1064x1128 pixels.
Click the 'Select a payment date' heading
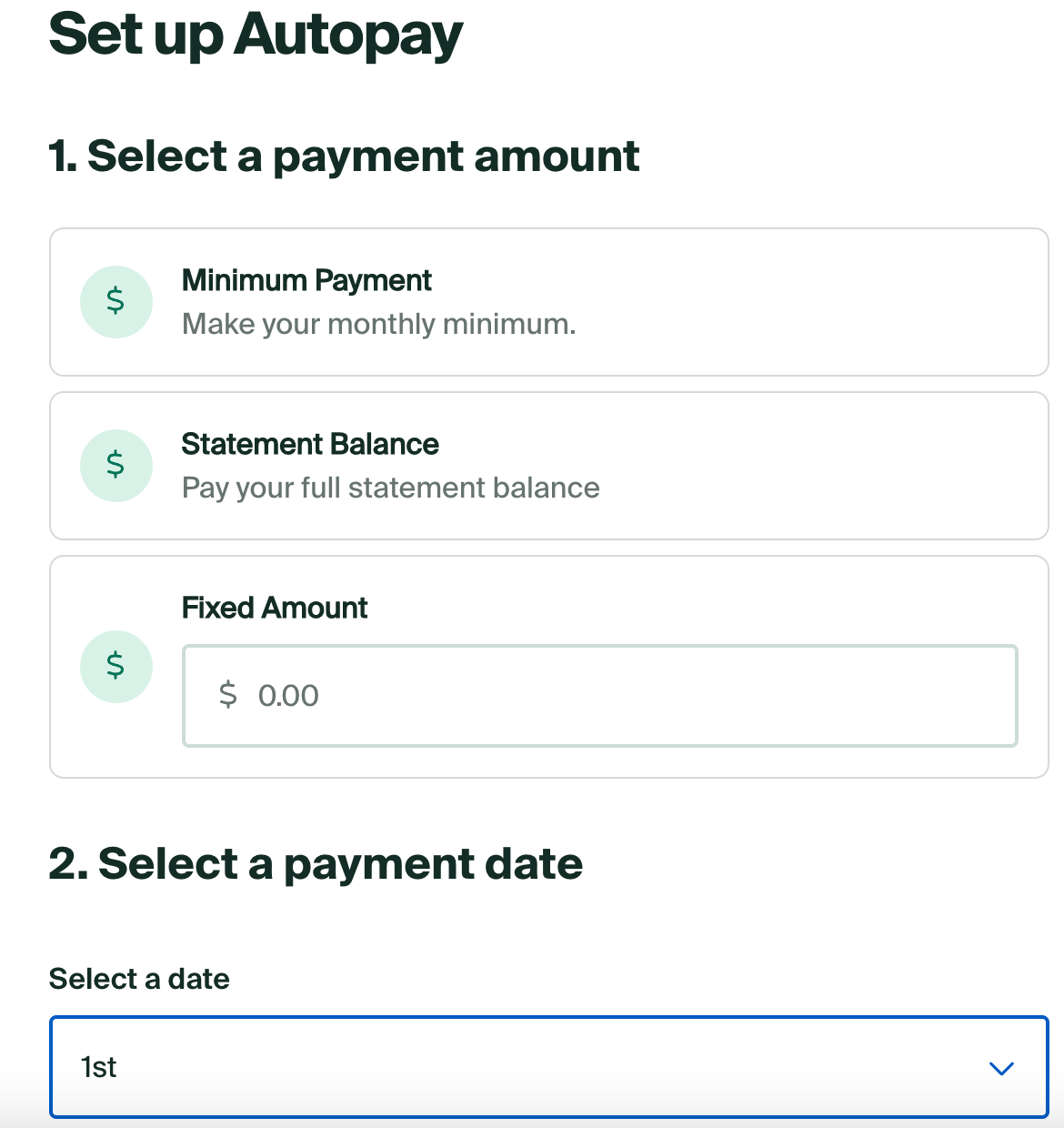pos(316,863)
